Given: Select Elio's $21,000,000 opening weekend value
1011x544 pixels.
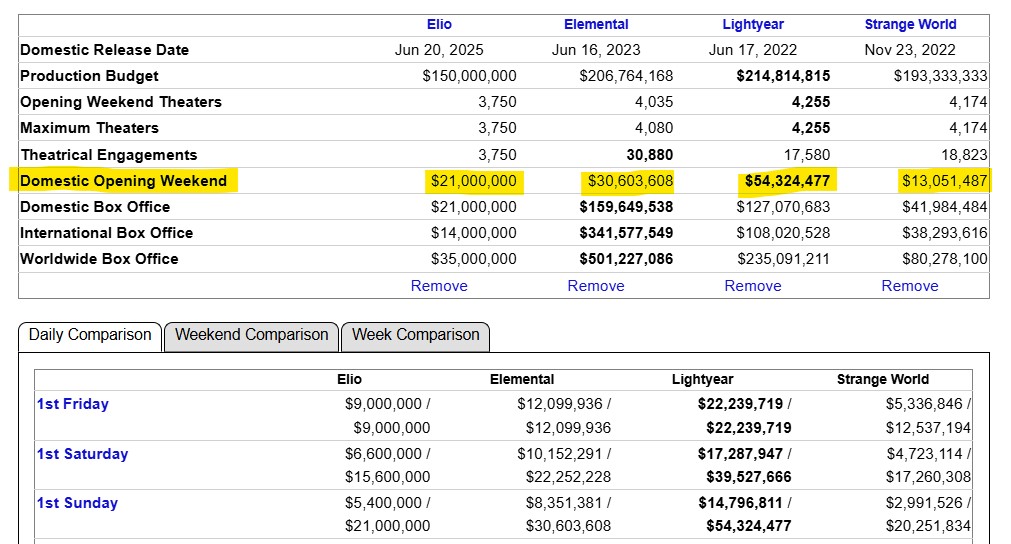Looking at the screenshot, I should point(474,181).
